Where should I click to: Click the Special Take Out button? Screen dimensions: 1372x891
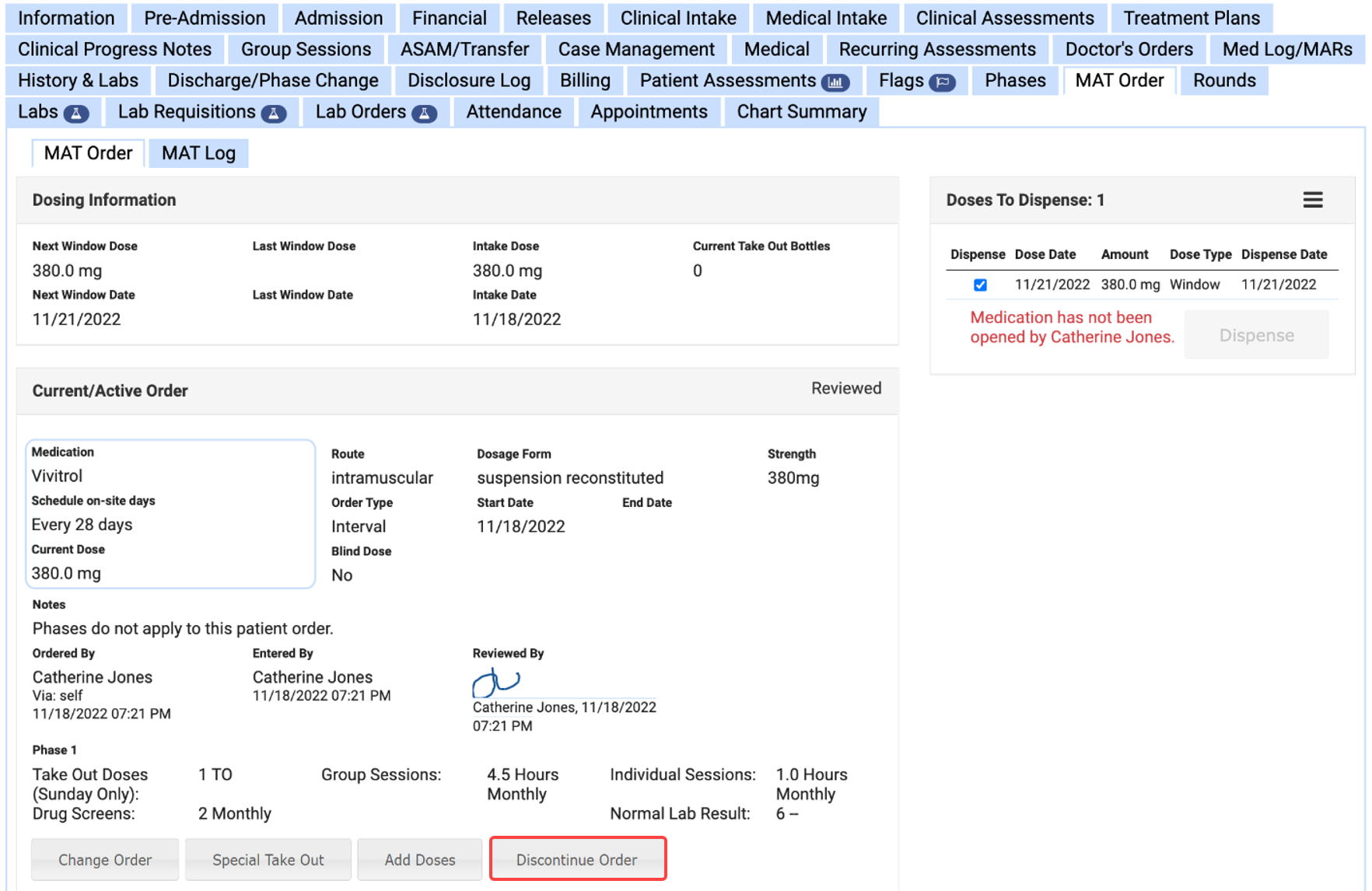(x=268, y=859)
